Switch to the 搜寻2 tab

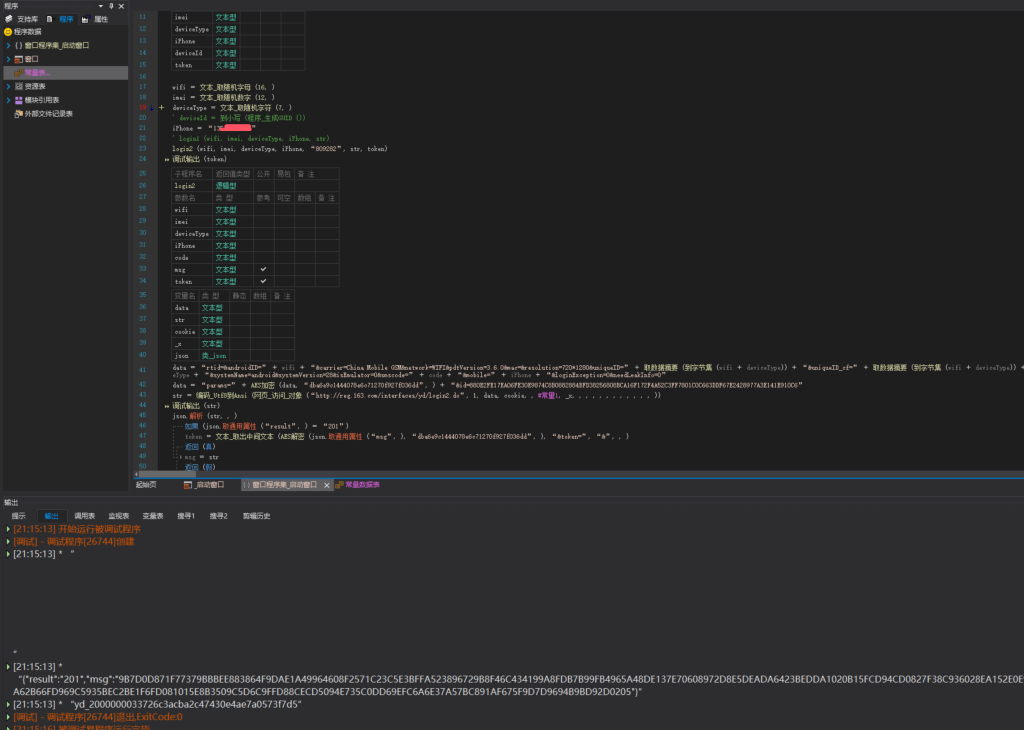coord(219,516)
